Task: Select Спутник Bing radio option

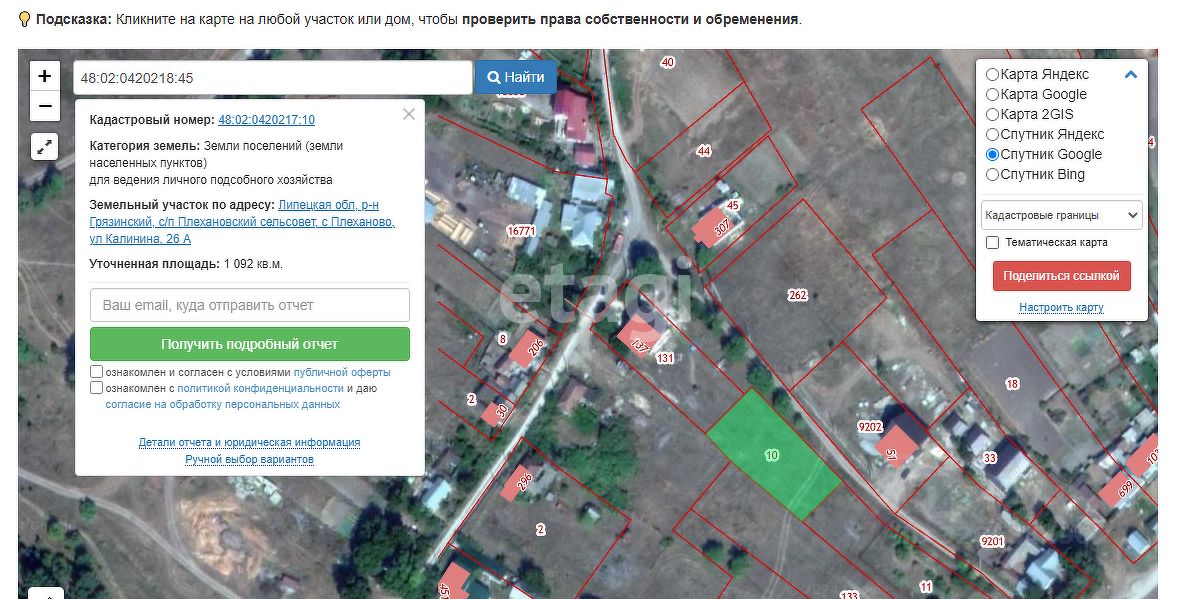Action: point(992,174)
